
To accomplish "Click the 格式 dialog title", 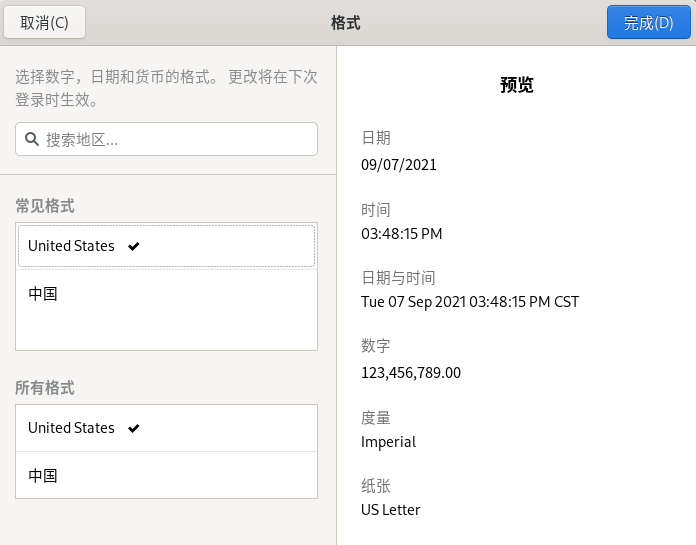I will [346, 22].
